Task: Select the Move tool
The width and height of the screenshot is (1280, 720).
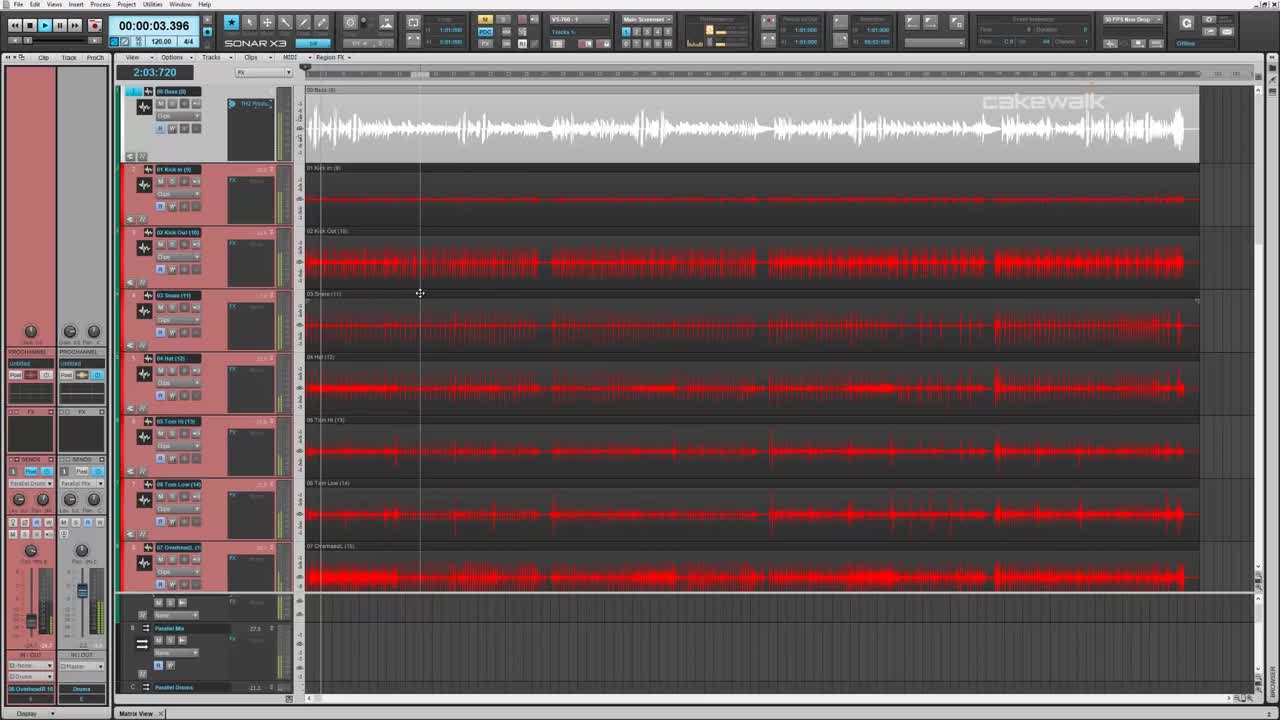Action: click(267, 22)
